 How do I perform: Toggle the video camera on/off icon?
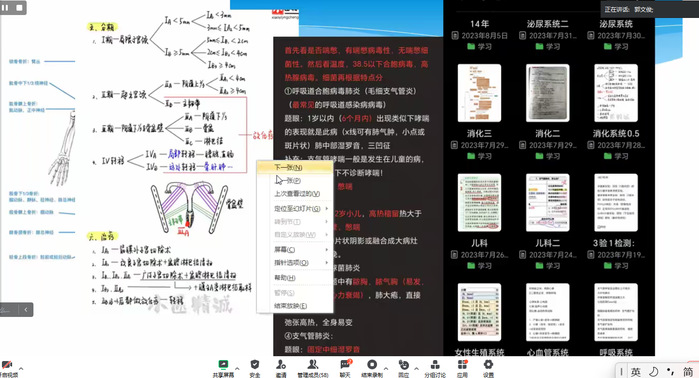coord(7,365)
